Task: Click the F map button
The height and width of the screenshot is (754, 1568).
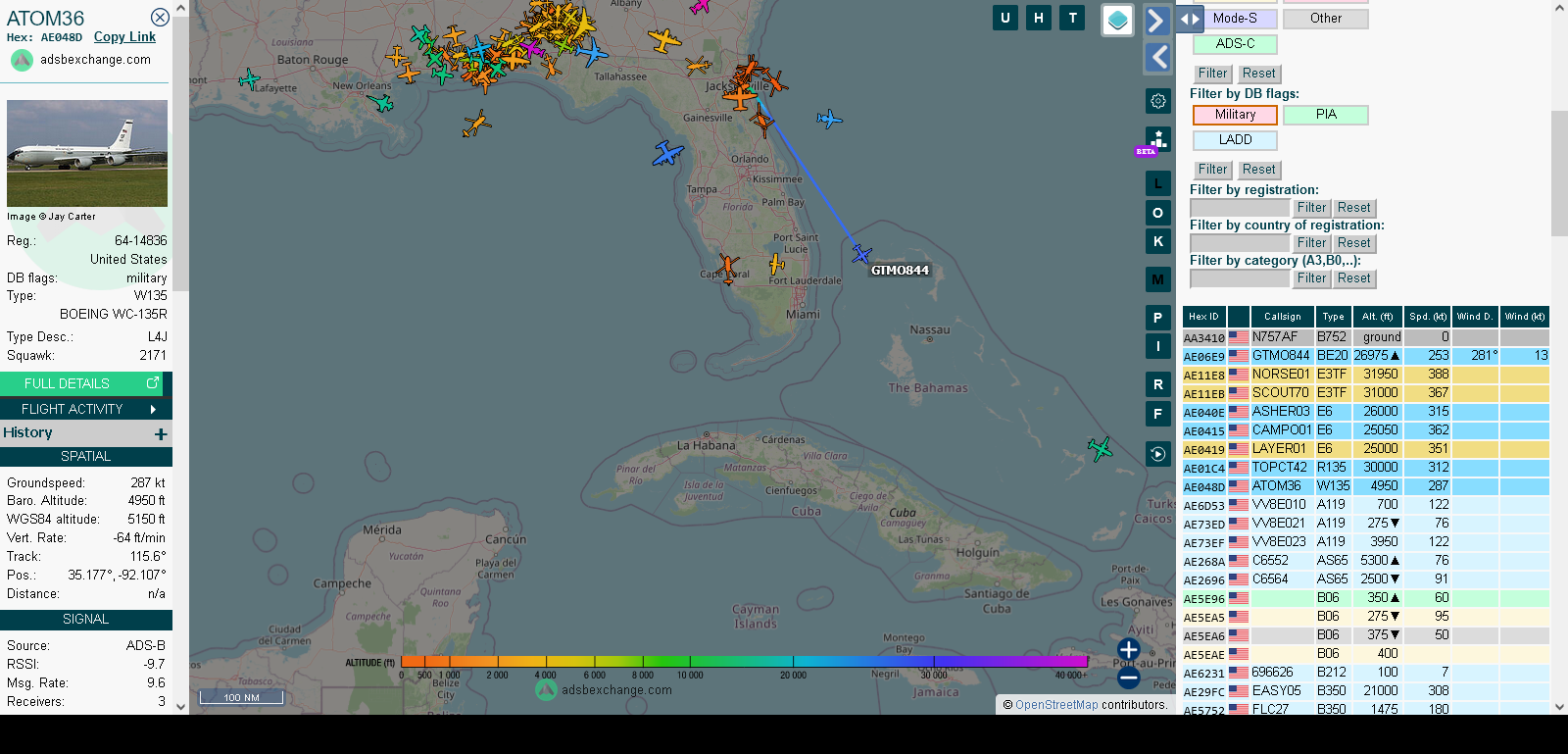Action: click(1158, 414)
